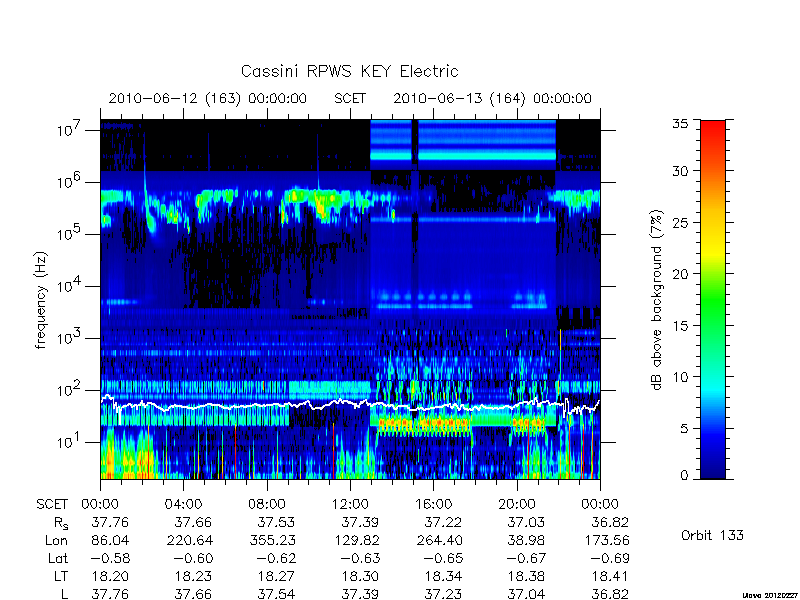Click the LT value '18.38'
Viewport: 800px width, 600px height.
527,577
